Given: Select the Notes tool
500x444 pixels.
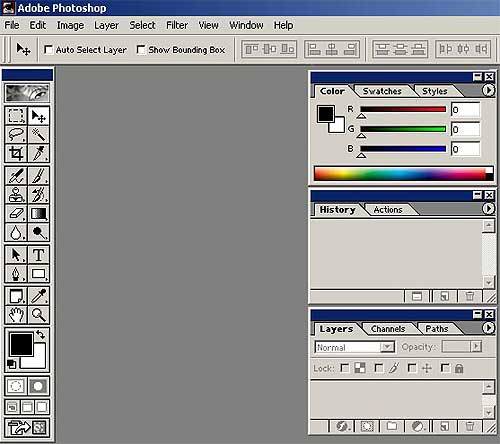Looking at the screenshot, I should click(16, 296).
